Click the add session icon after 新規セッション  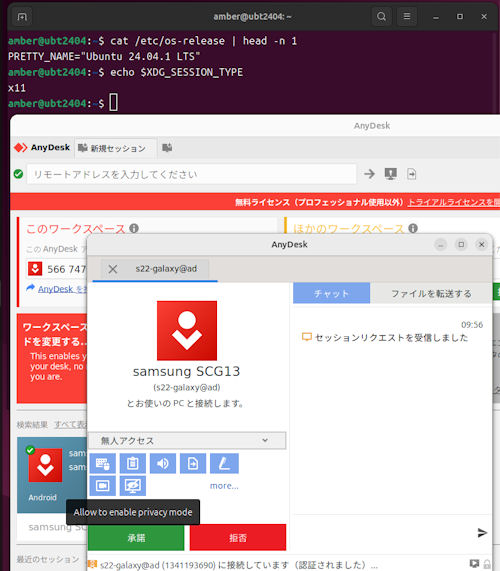167,147
